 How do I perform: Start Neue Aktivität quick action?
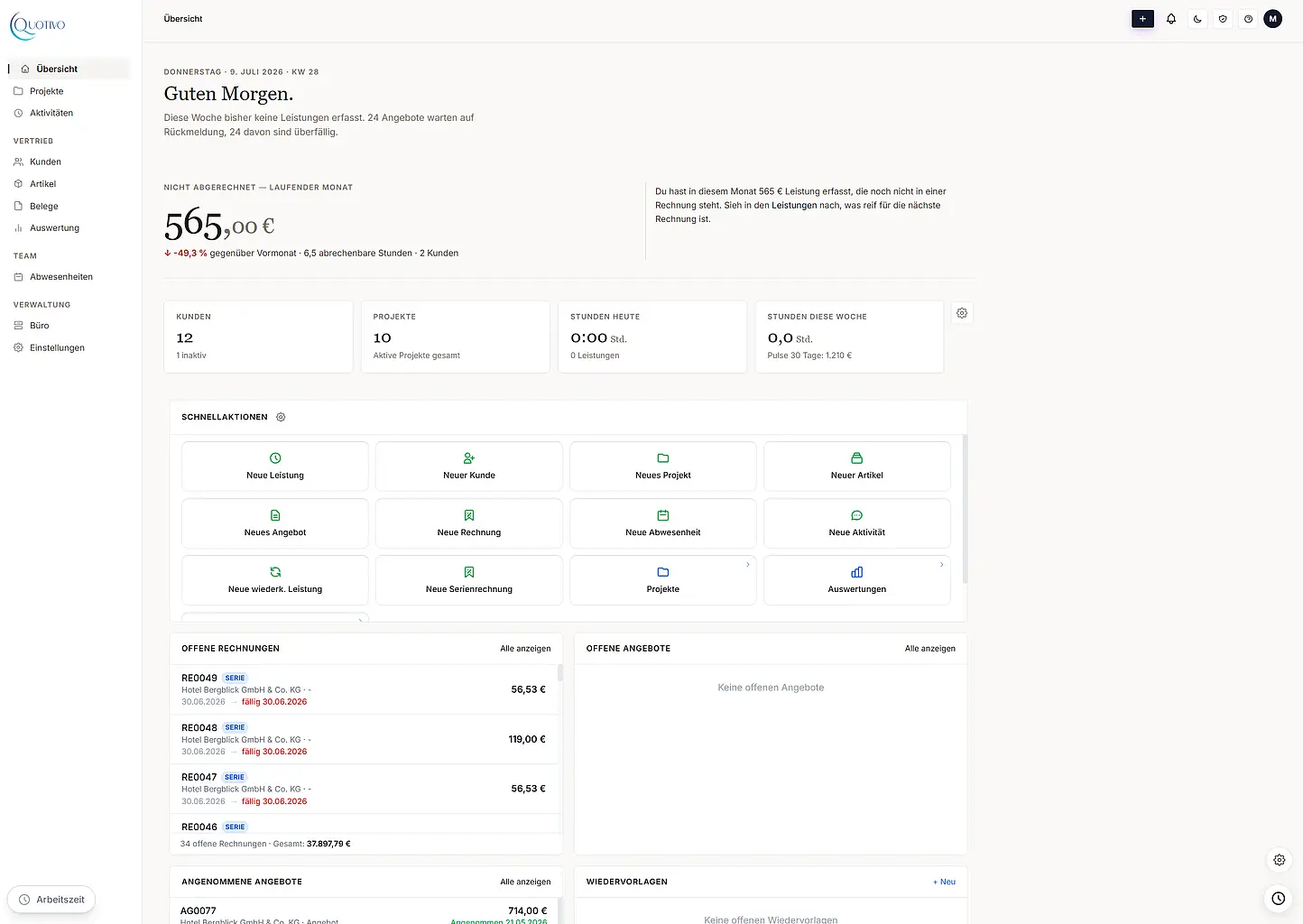point(857,523)
